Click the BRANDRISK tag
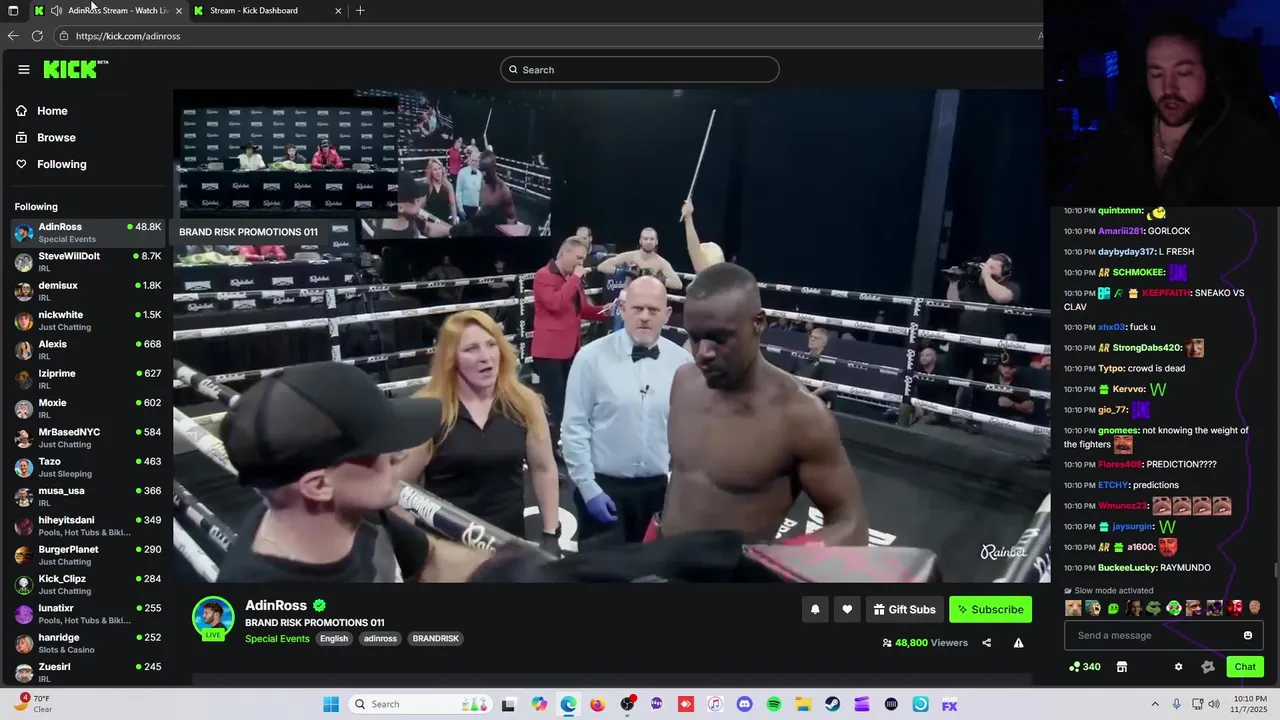Screen dimensions: 1280x720 click(435, 639)
